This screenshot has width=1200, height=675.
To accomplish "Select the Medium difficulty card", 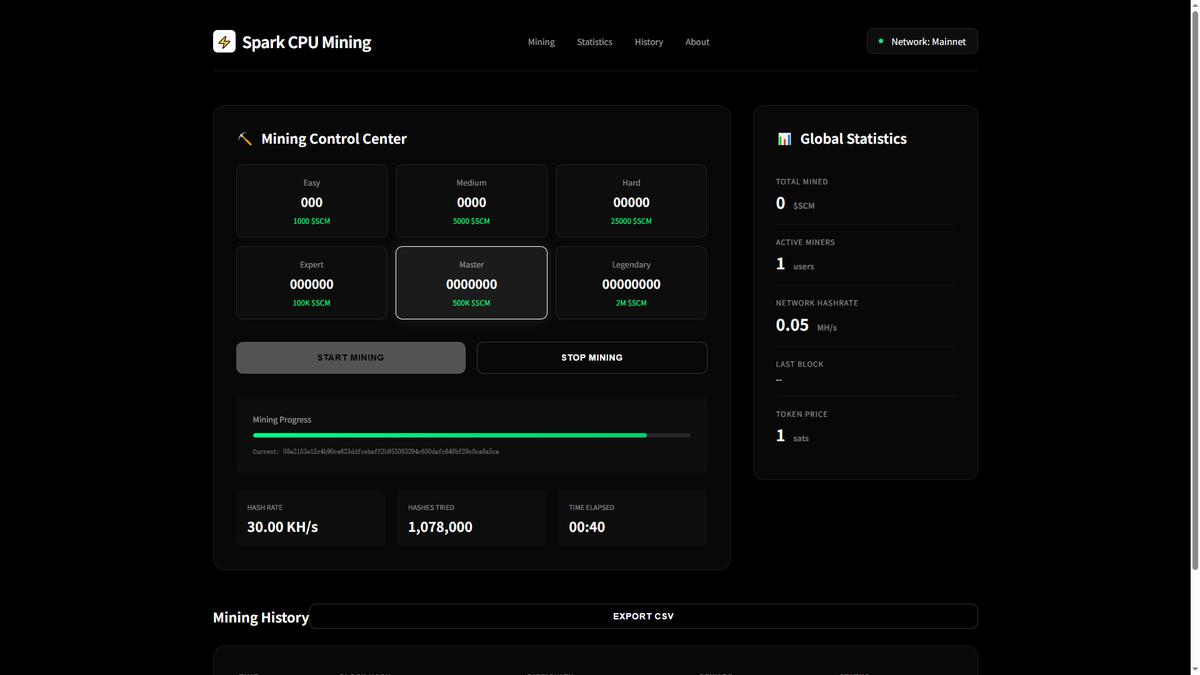I will 471,200.
